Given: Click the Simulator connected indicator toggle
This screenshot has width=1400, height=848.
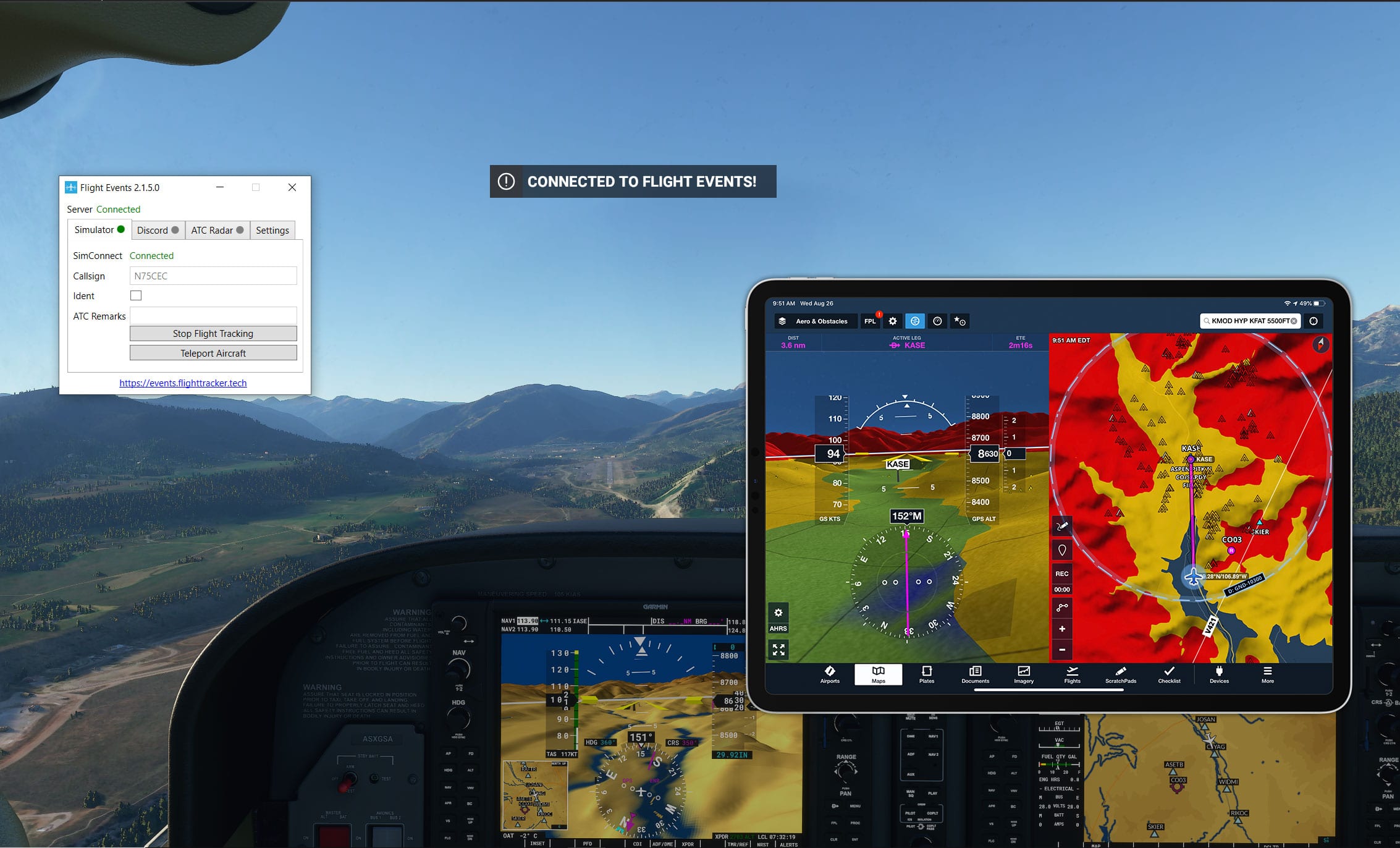Looking at the screenshot, I should click(x=121, y=229).
